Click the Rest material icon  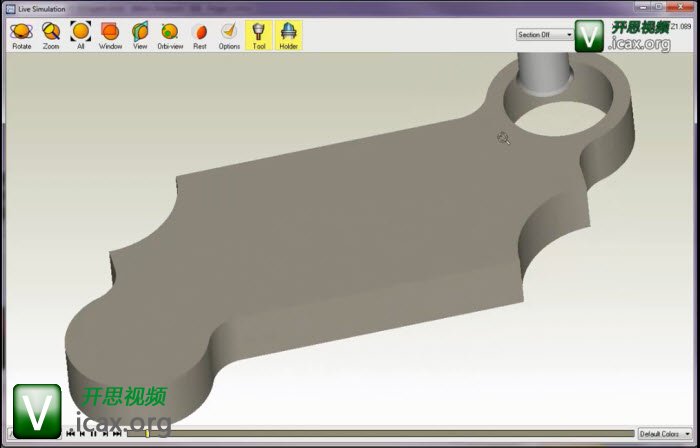(x=199, y=35)
